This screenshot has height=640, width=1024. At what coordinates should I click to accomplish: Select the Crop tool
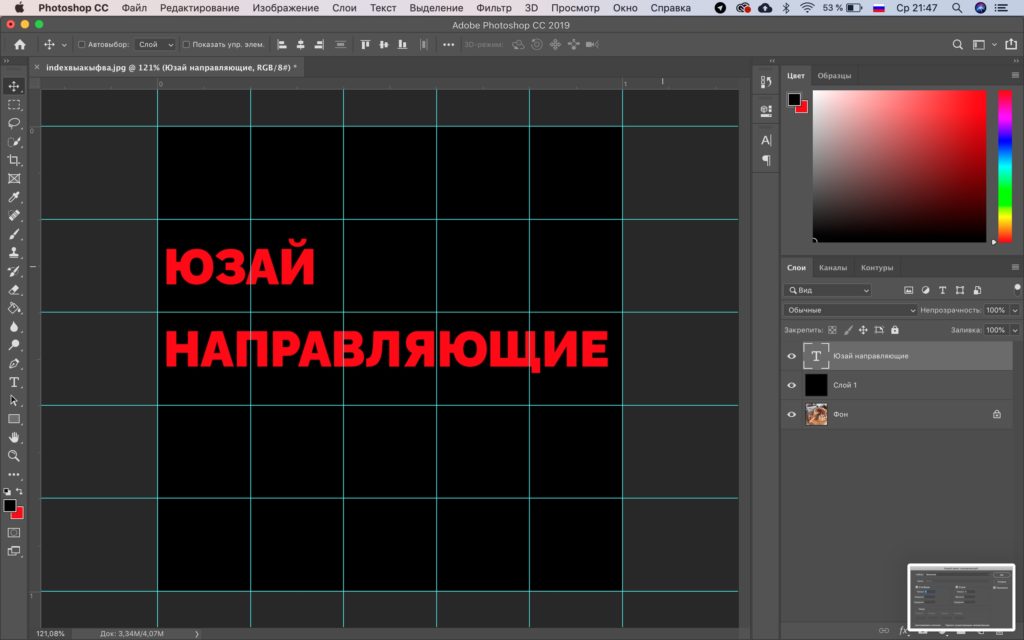click(15, 160)
